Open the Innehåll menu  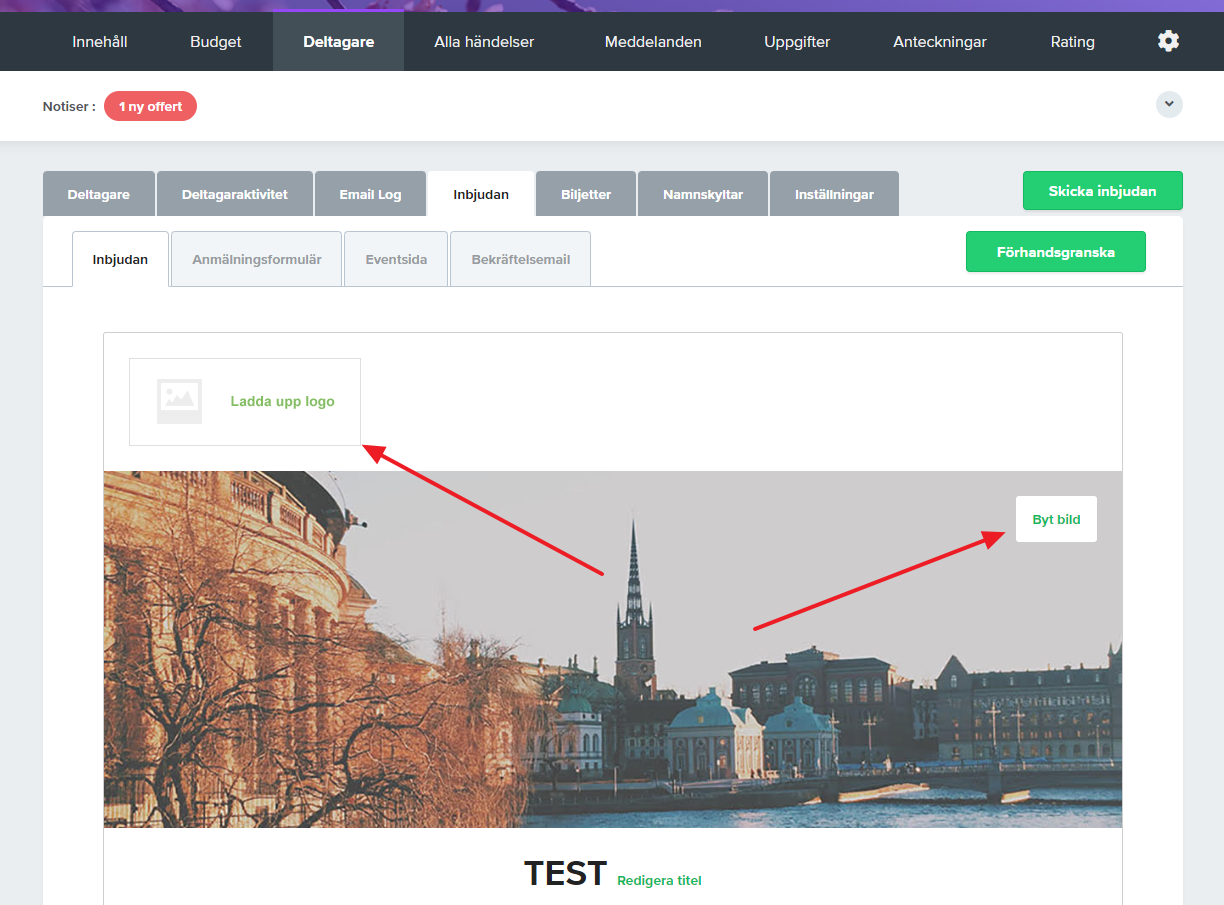pyautogui.click(x=100, y=42)
